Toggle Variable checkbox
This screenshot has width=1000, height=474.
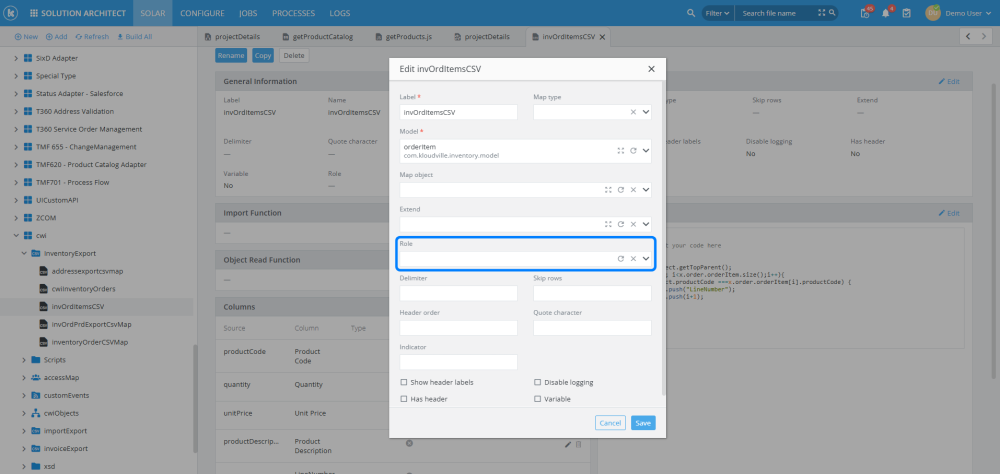[x=537, y=399]
